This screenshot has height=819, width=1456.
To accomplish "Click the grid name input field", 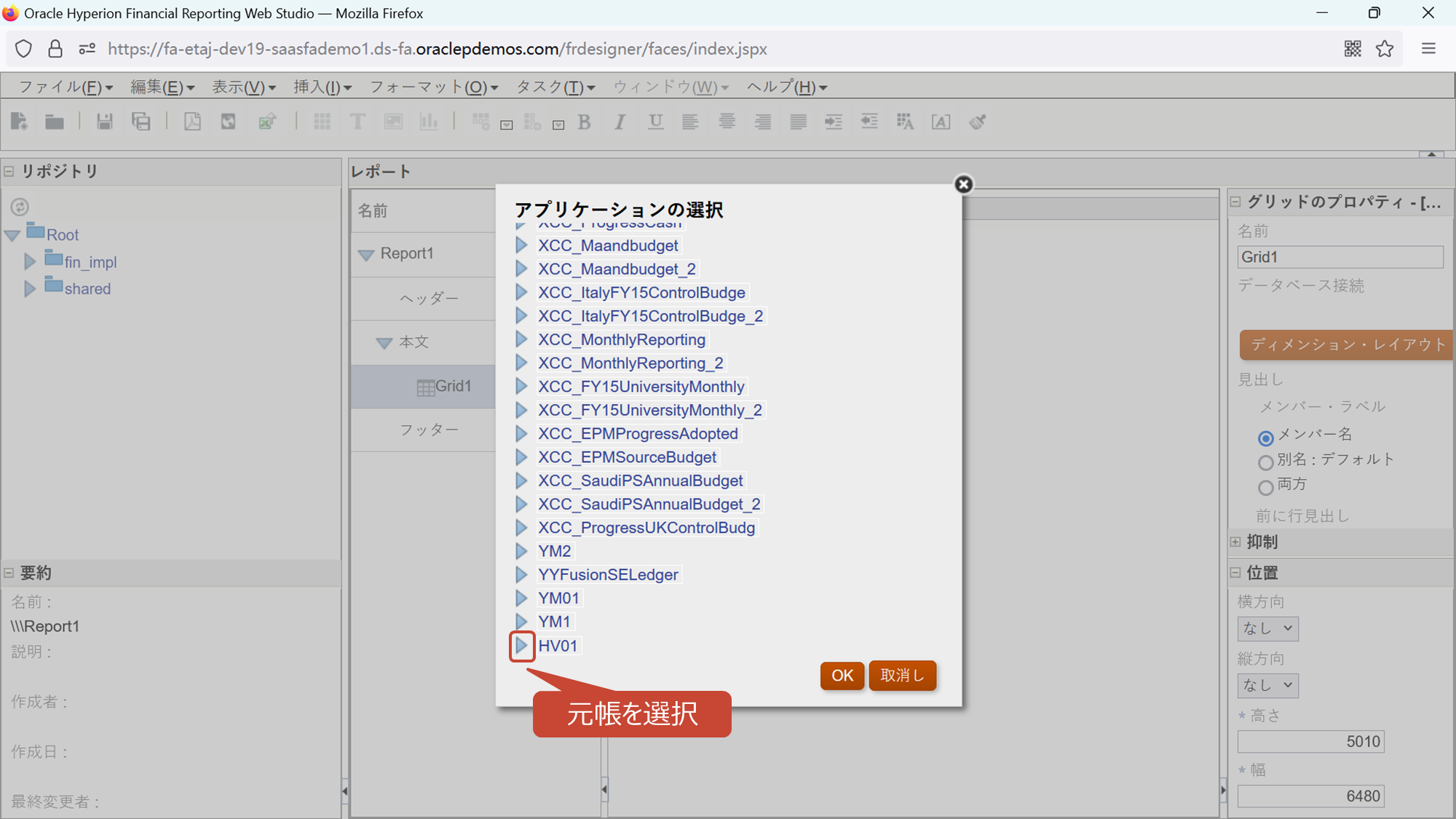I will [1340, 257].
